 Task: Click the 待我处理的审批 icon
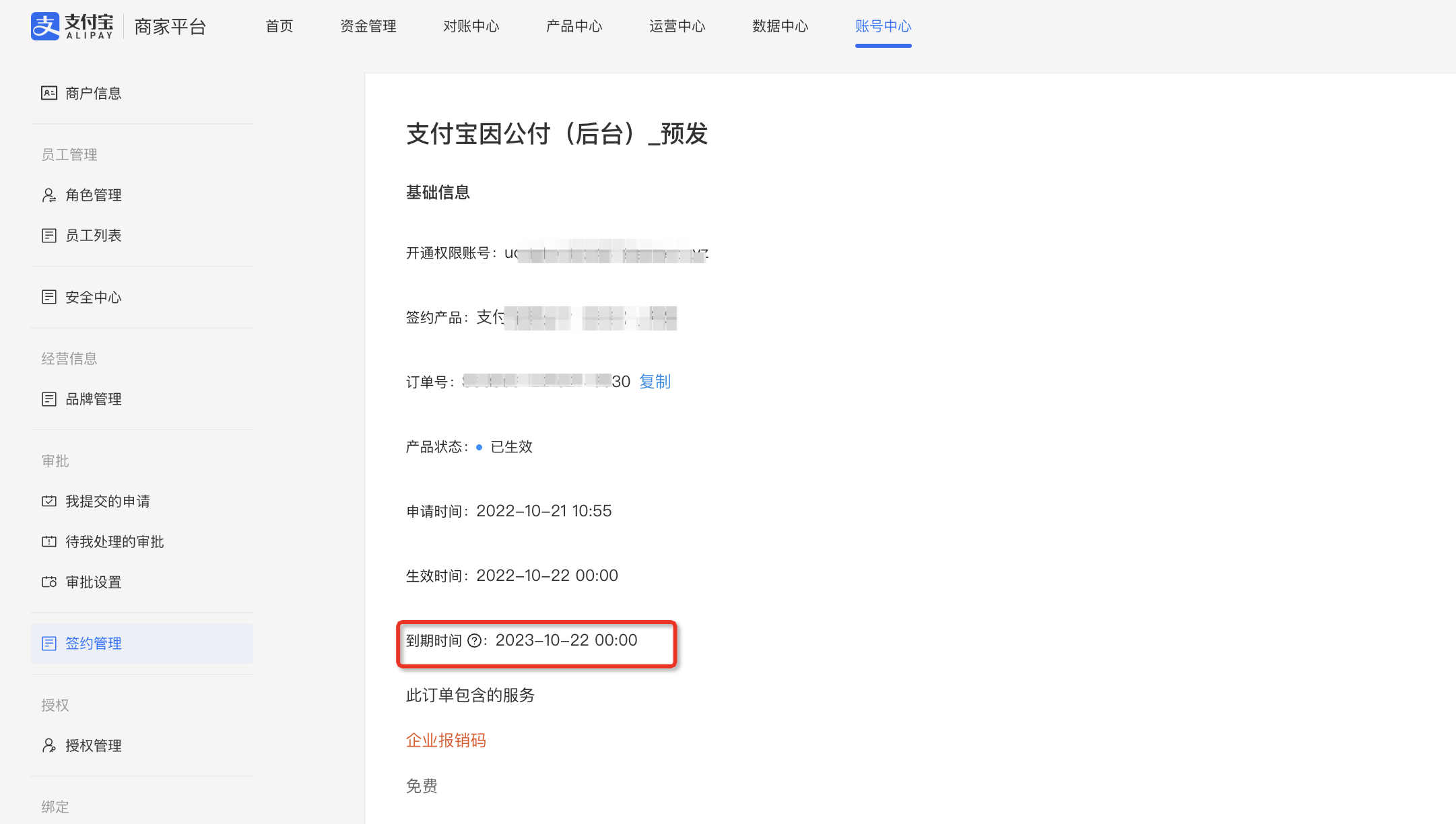click(49, 541)
